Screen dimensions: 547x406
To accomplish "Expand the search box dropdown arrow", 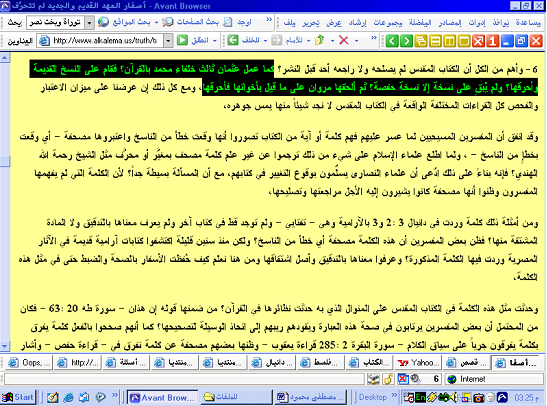I will click(x=90, y=23).
